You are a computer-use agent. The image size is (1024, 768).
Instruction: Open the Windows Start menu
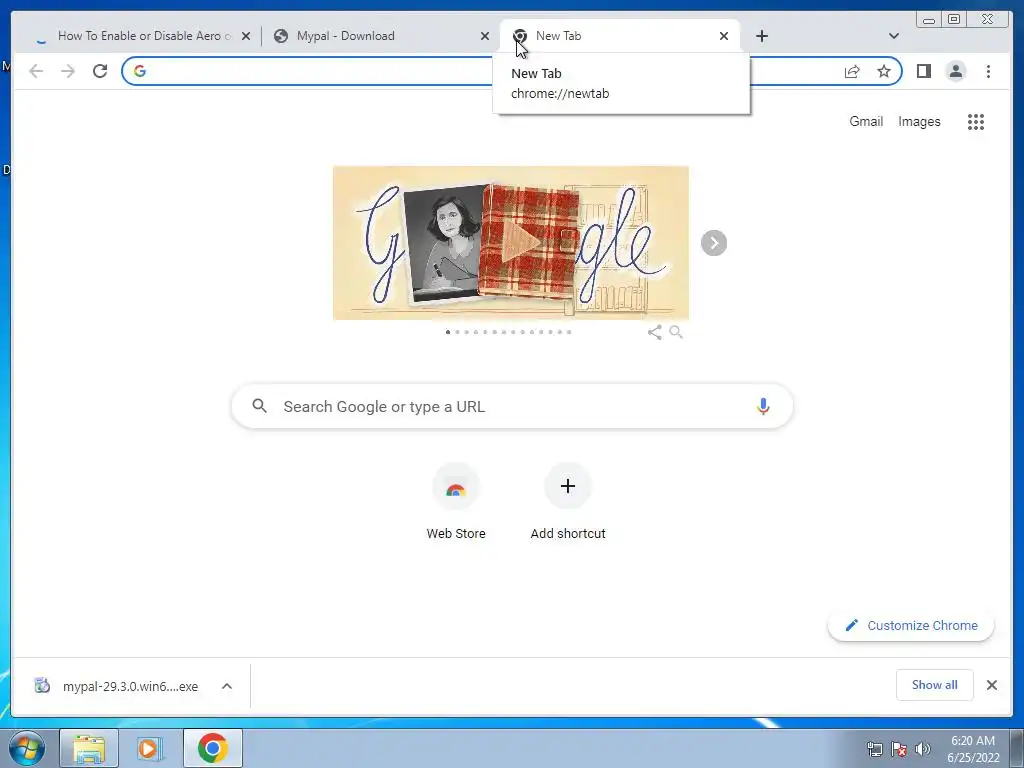[27, 748]
